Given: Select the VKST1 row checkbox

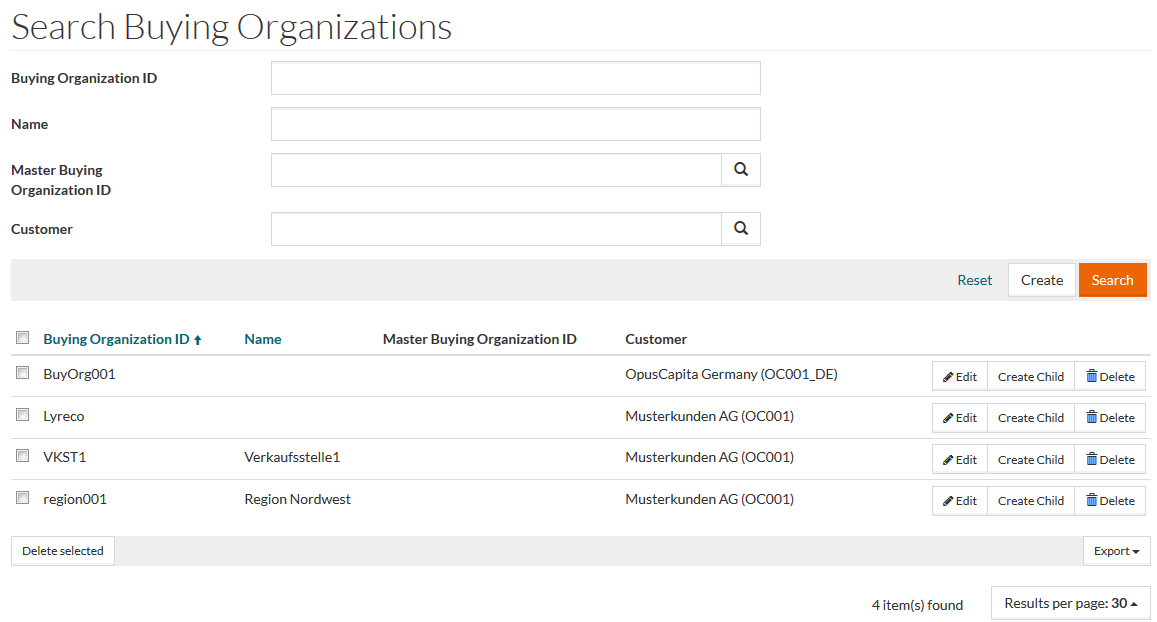Looking at the screenshot, I should pyautogui.click(x=23, y=456).
